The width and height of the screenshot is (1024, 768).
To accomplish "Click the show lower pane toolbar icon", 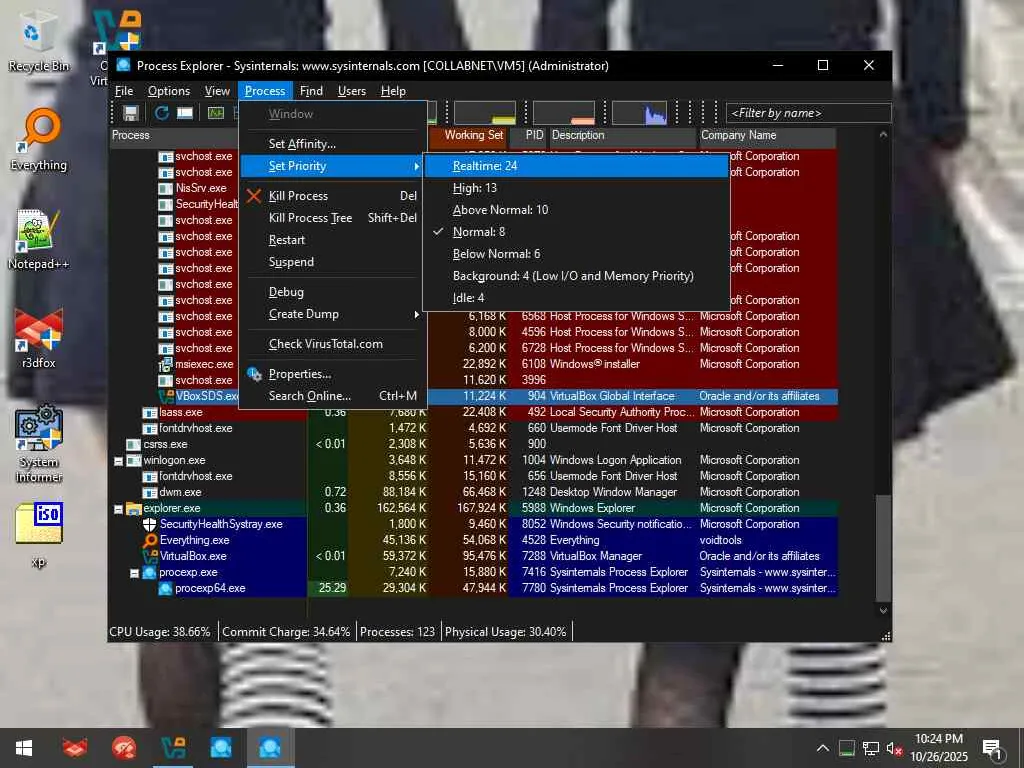I will tap(185, 113).
